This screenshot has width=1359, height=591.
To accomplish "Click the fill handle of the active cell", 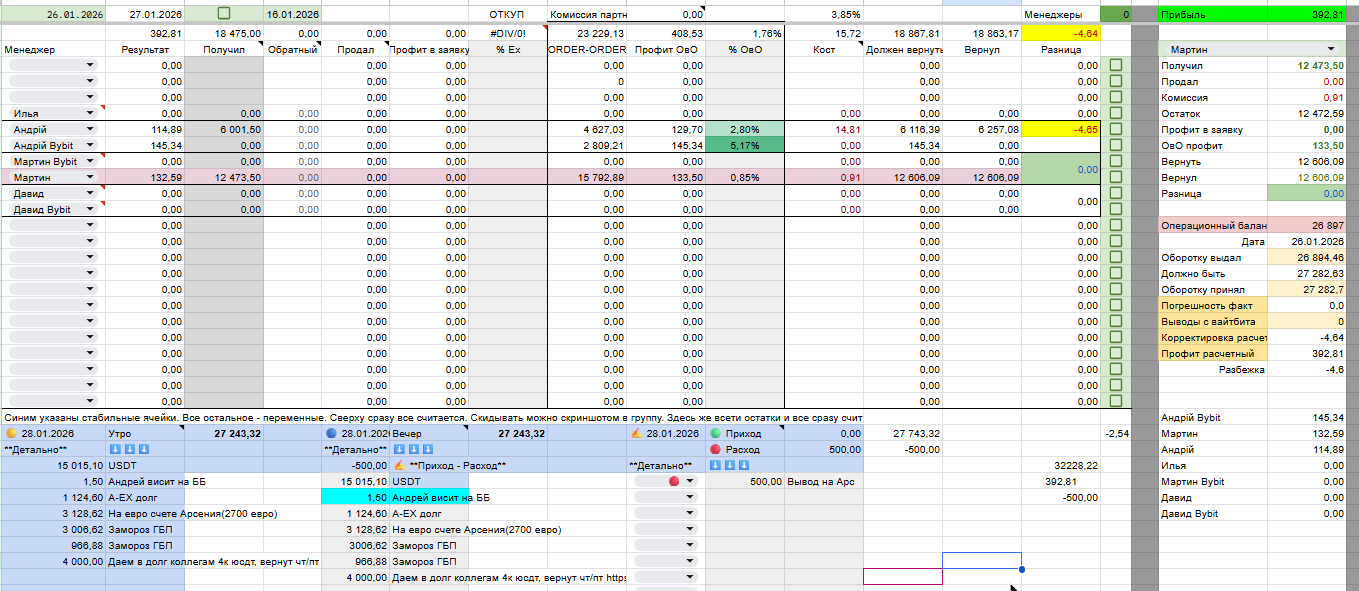I will (1022, 569).
